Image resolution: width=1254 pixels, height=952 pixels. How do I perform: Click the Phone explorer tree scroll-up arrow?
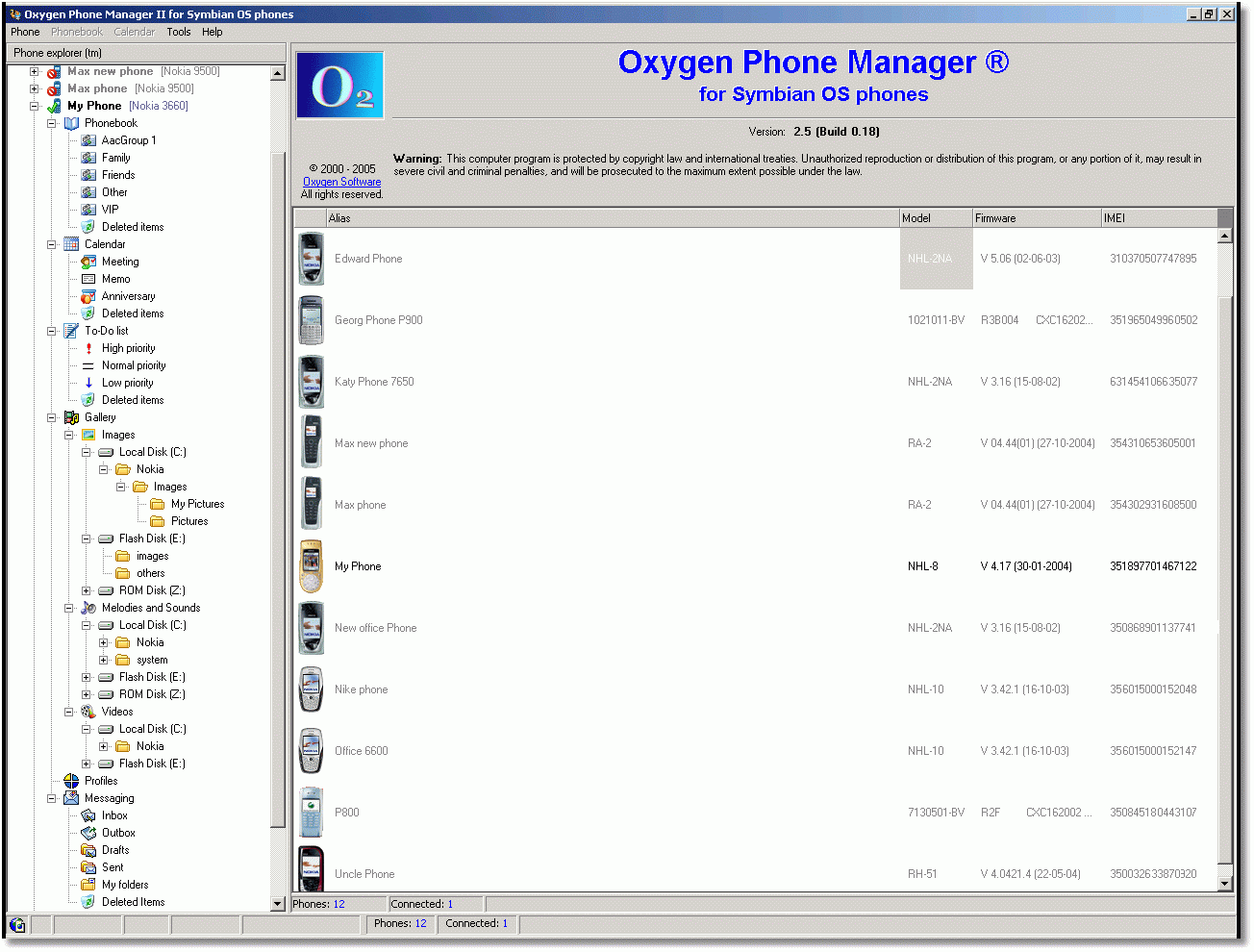[278, 73]
